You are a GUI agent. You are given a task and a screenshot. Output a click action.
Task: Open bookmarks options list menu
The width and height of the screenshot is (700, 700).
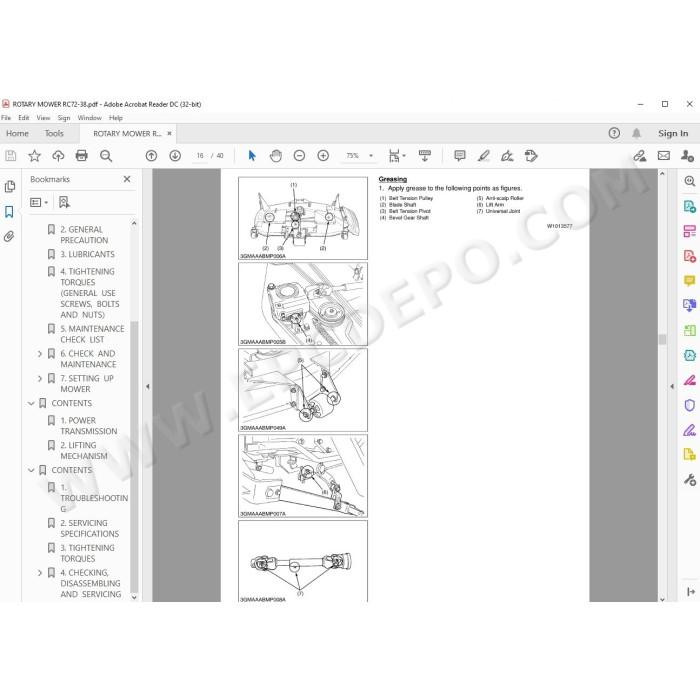[39, 203]
